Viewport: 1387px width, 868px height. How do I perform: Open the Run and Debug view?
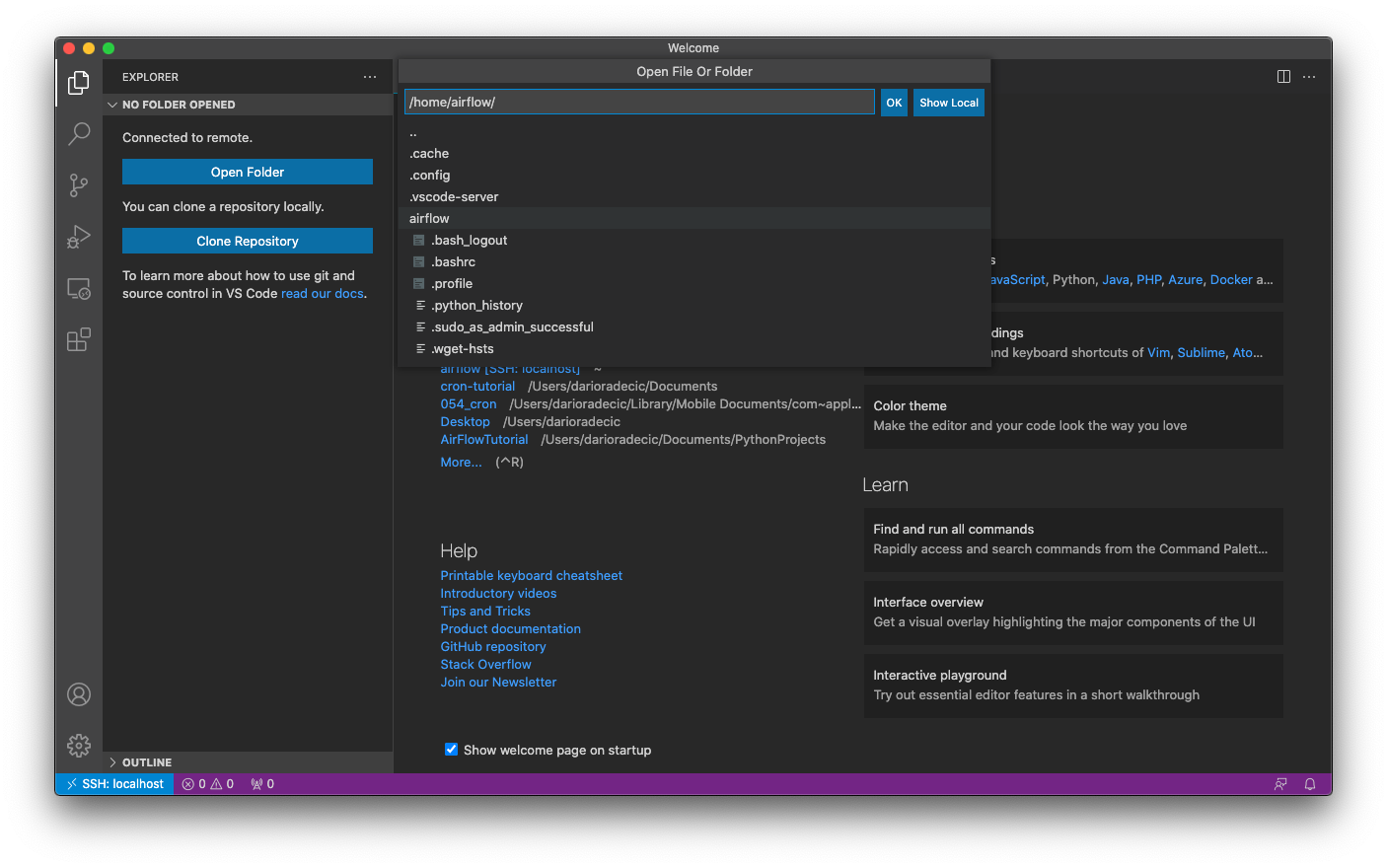[79, 237]
